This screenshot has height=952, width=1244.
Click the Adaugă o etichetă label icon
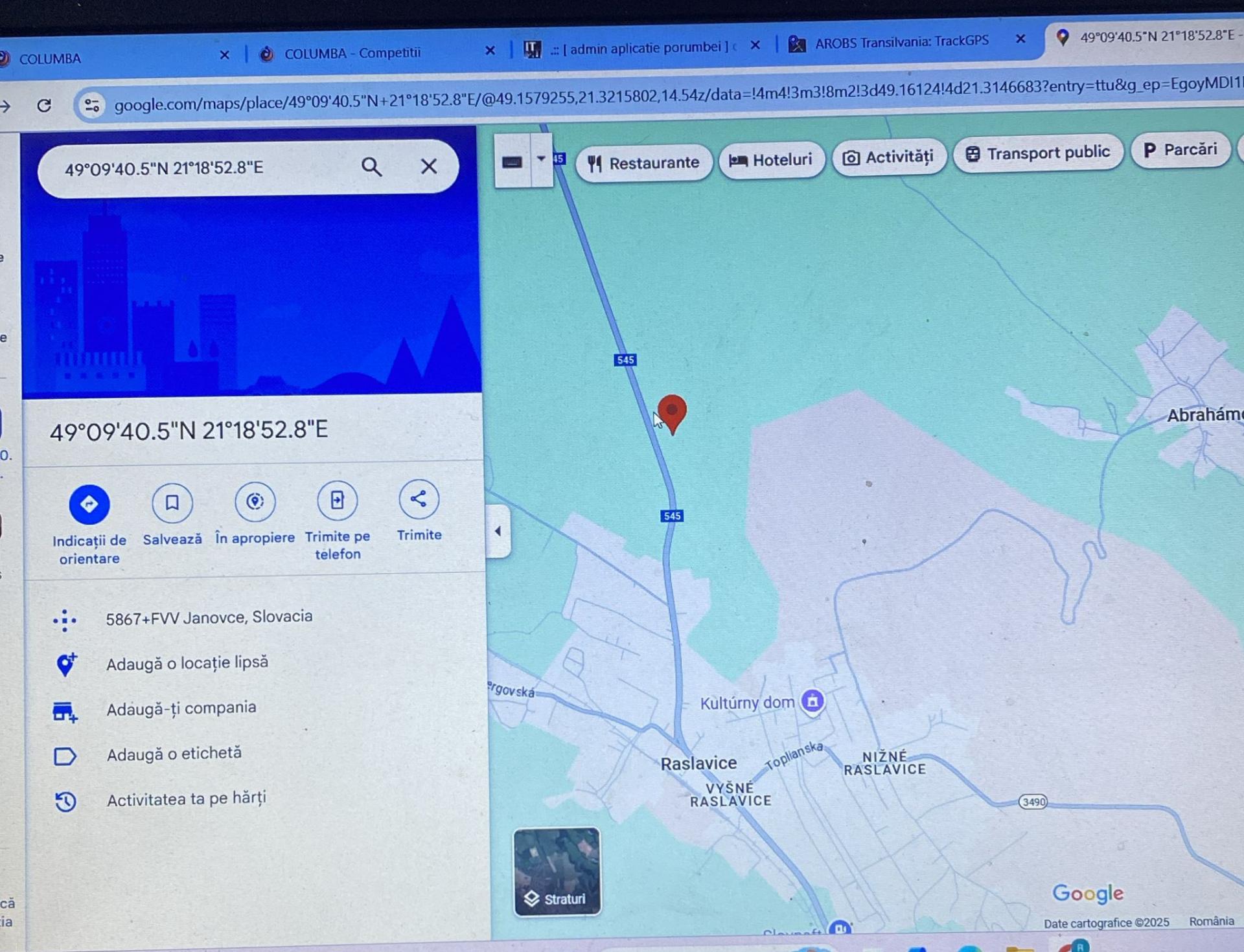(65, 756)
